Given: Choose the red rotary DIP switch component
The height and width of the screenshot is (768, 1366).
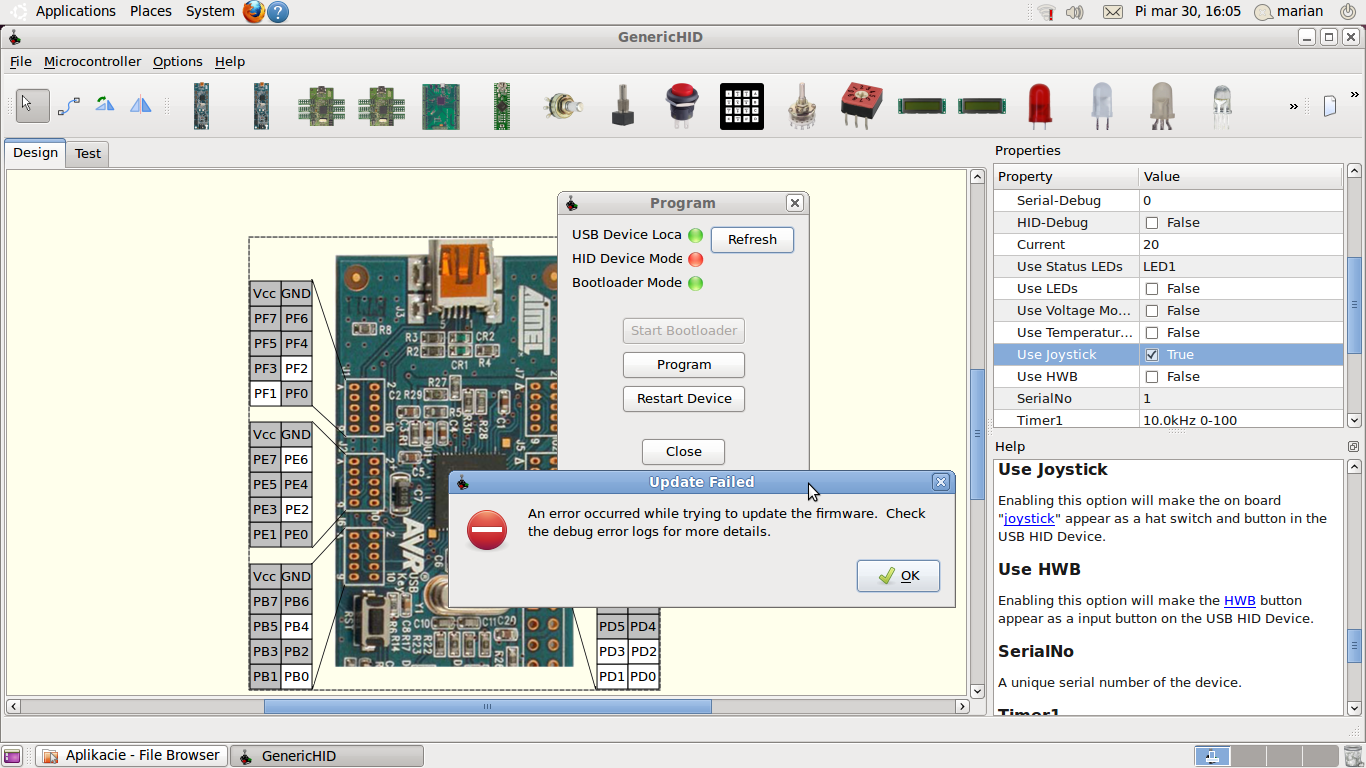Looking at the screenshot, I should pyautogui.click(x=859, y=105).
